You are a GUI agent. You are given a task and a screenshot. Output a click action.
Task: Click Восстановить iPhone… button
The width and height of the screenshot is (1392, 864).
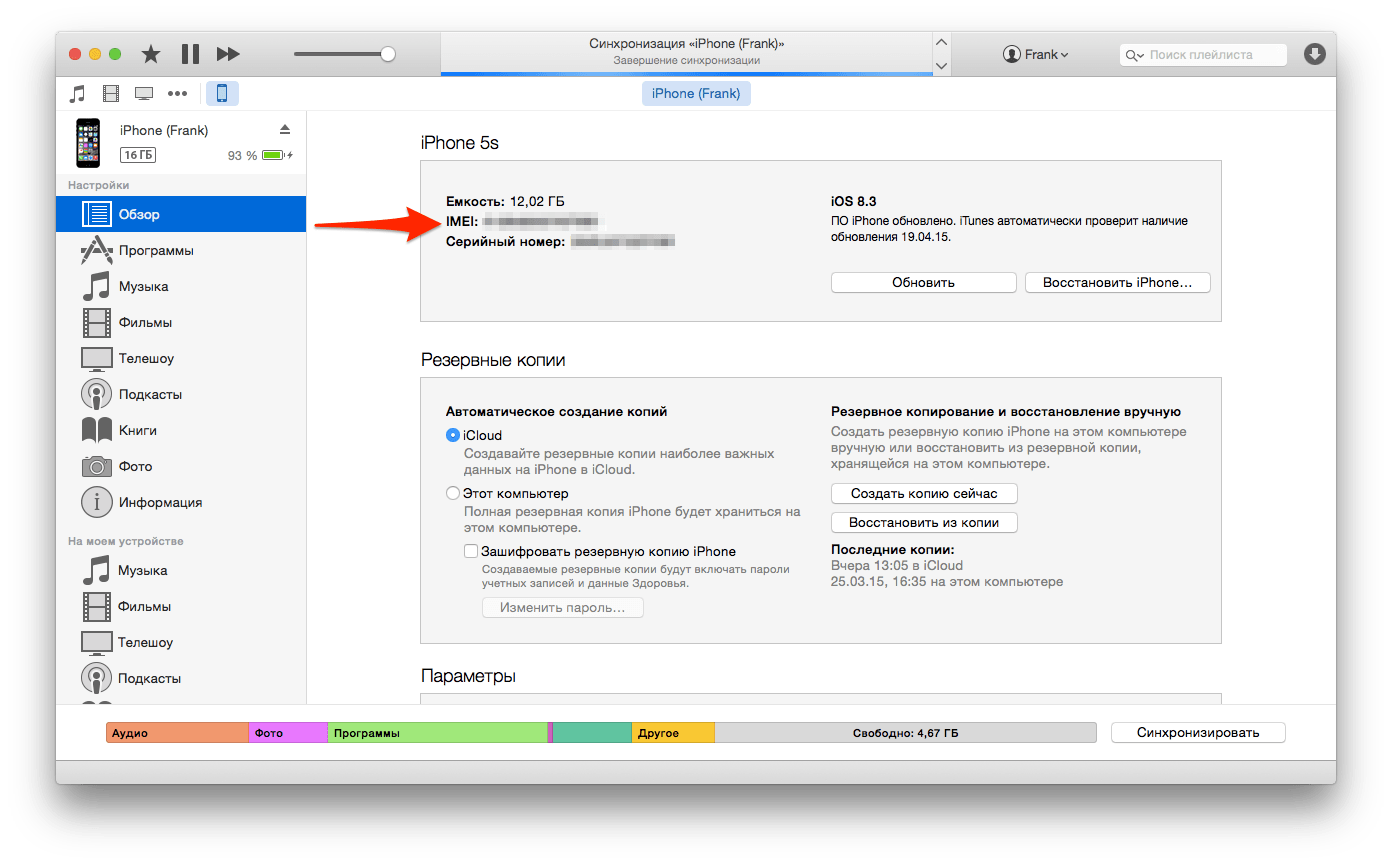[1117, 283]
